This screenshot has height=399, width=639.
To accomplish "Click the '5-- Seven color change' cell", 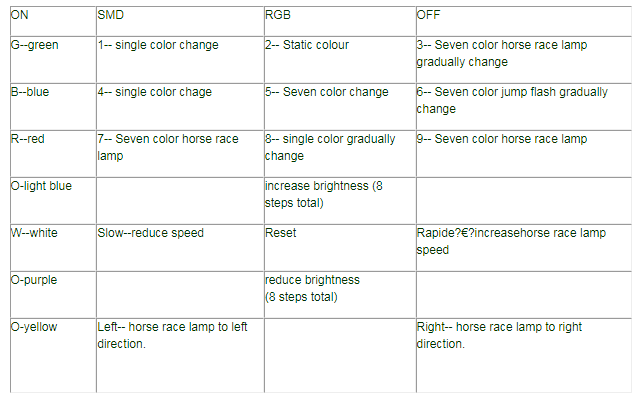I will (340, 107).
